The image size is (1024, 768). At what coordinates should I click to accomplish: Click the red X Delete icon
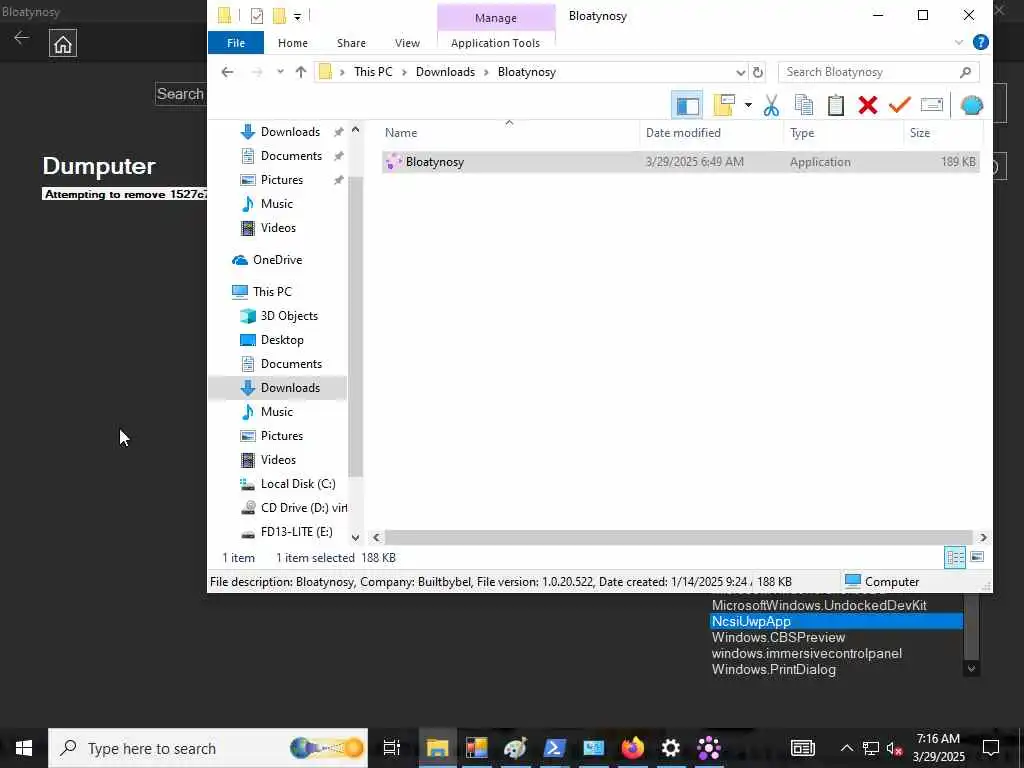tap(868, 105)
